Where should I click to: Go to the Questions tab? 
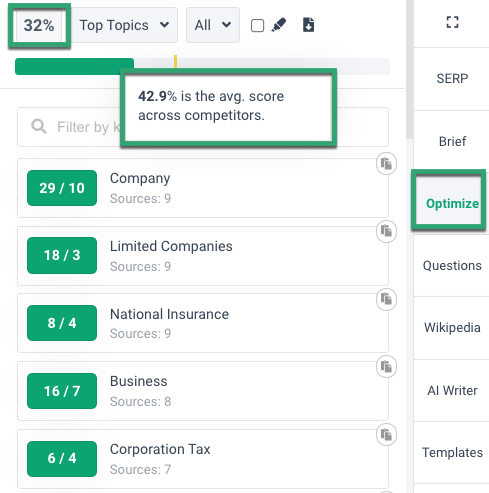coord(452,266)
